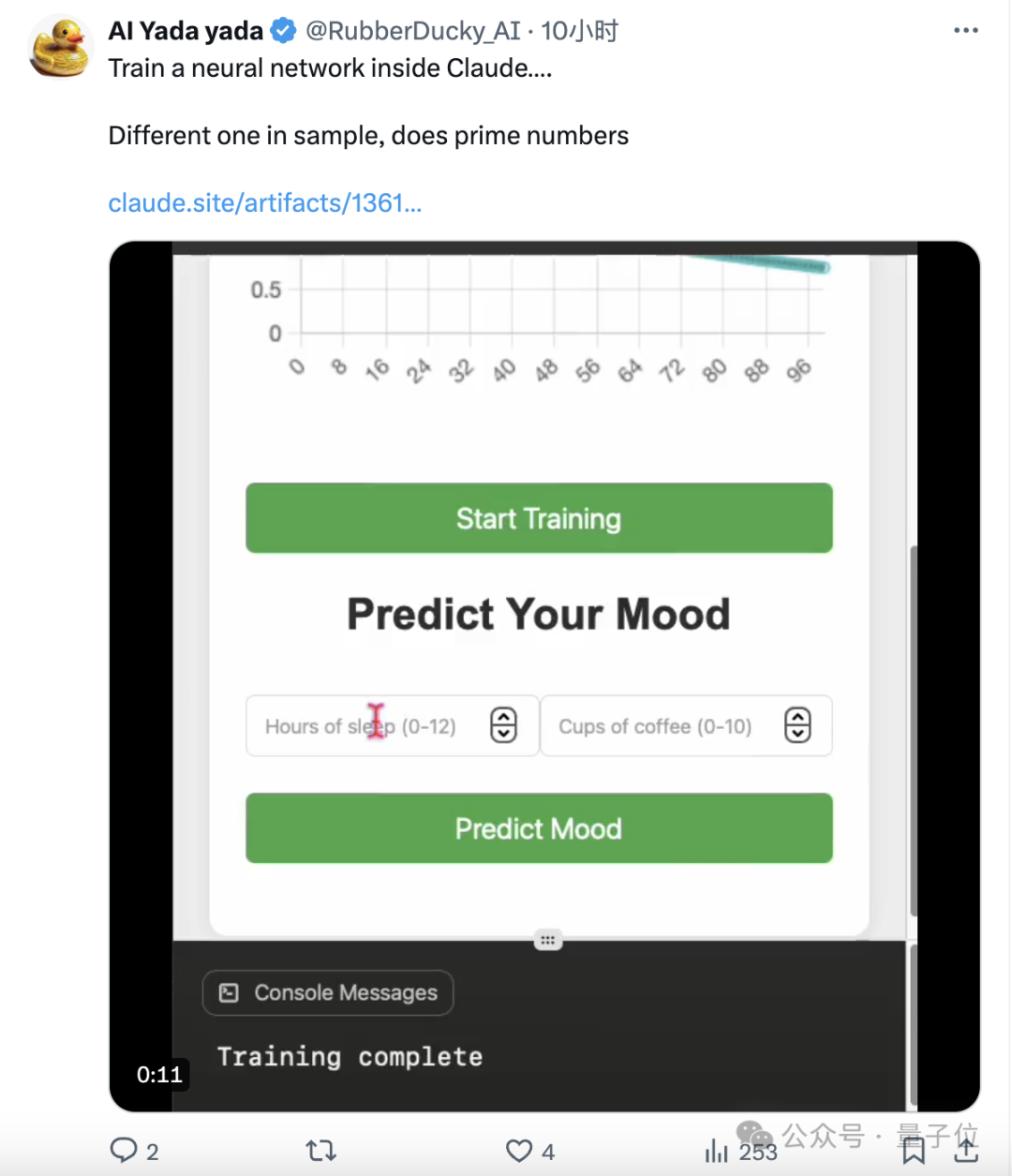Bookmark the tweet
Viewport: 1012px width, 1176px height.
click(x=914, y=1150)
